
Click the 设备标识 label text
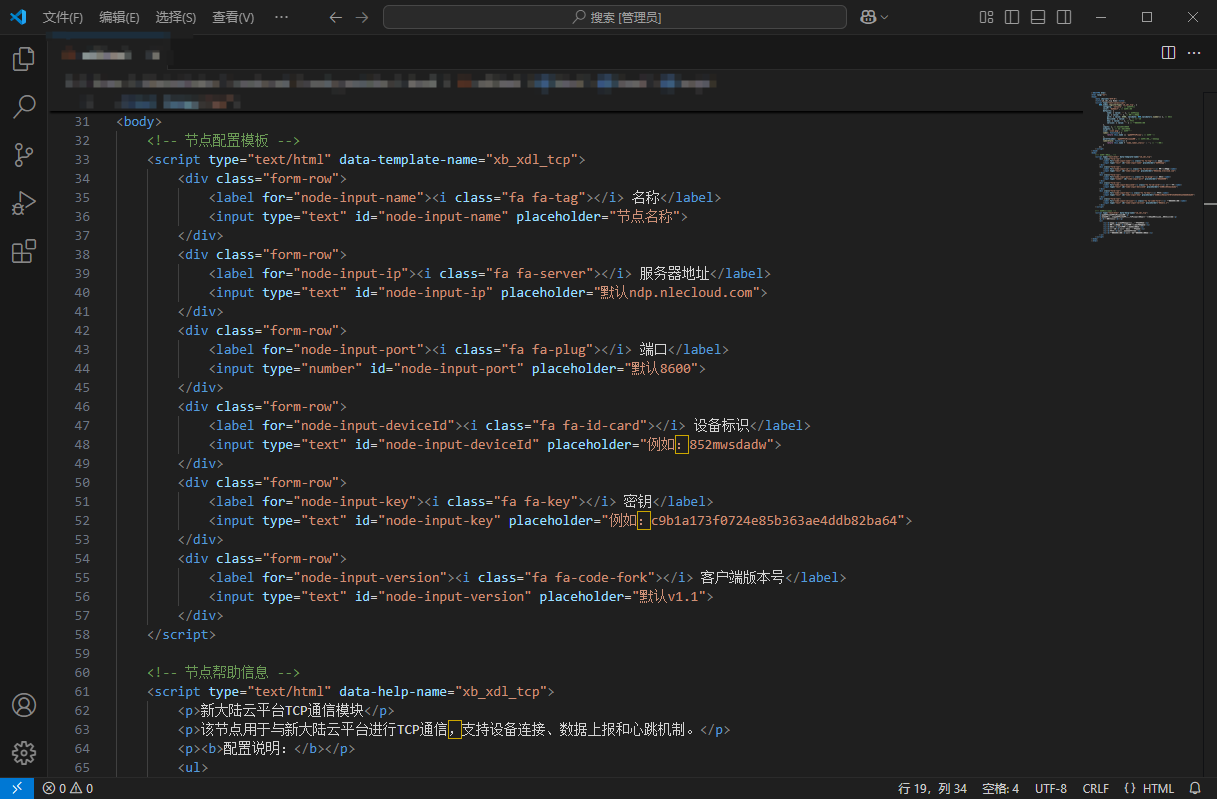coord(721,425)
